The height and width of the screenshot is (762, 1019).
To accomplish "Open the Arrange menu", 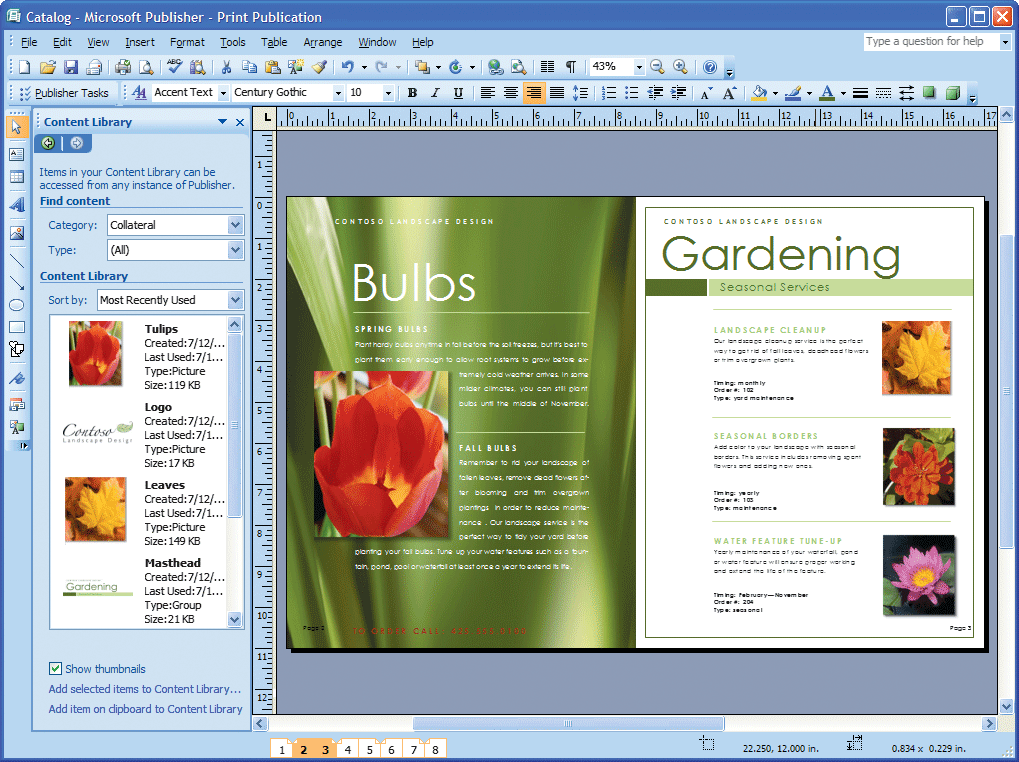I will tap(322, 42).
